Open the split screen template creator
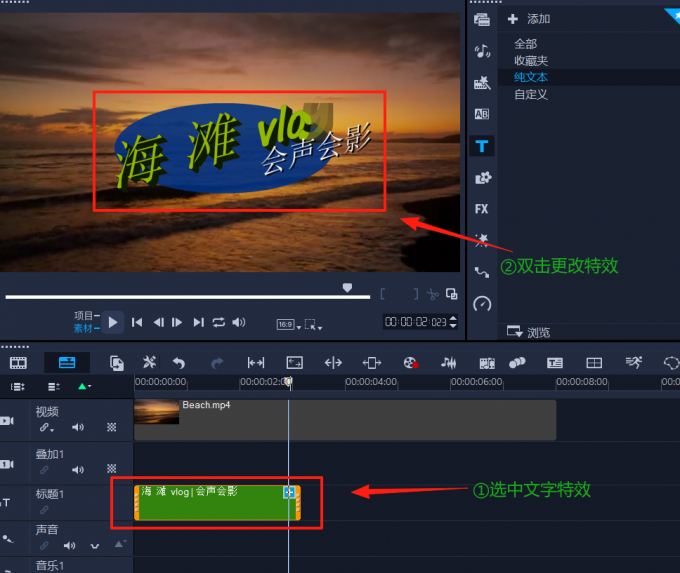The width and height of the screenshot is (680, 573). click(594, 363)
